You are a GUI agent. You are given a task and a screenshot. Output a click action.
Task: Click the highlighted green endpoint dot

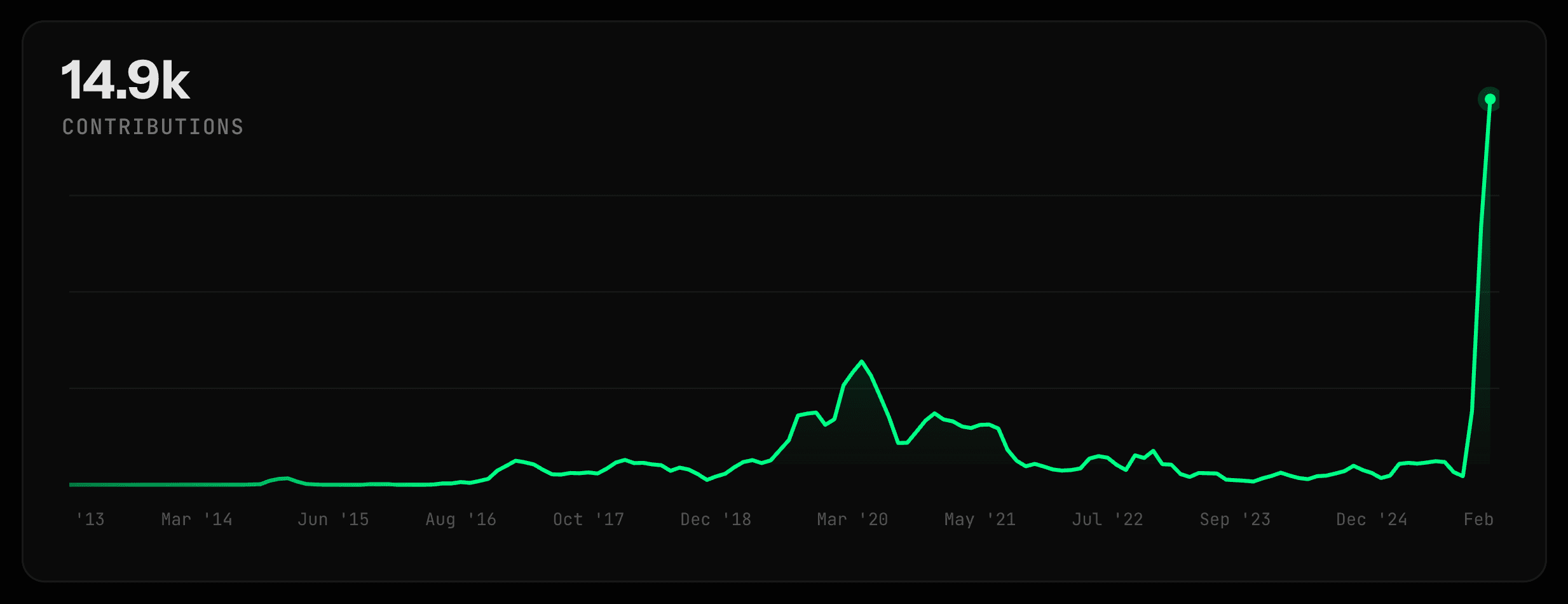[x=1489, y=99]
